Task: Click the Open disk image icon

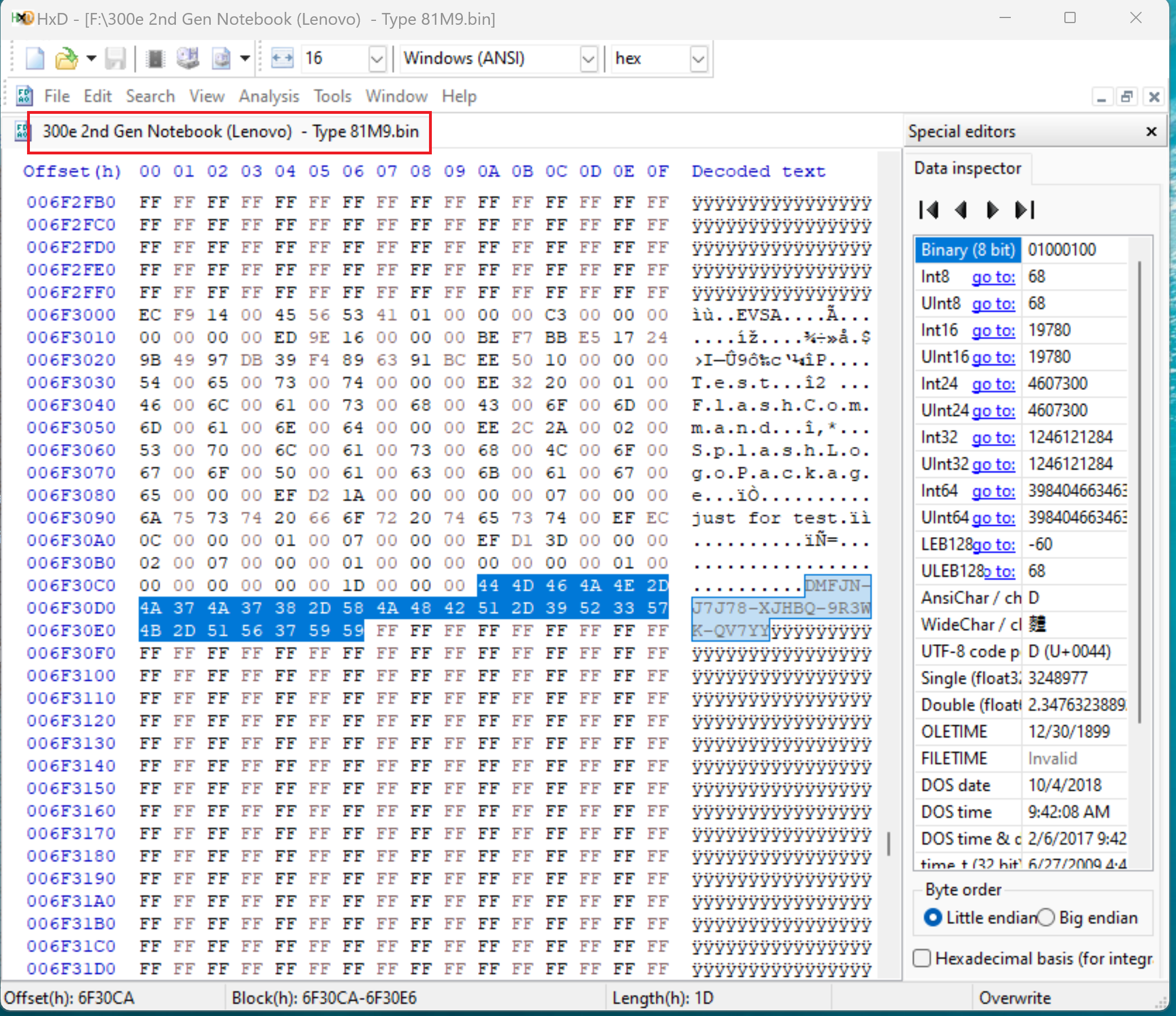Action: 222,59
